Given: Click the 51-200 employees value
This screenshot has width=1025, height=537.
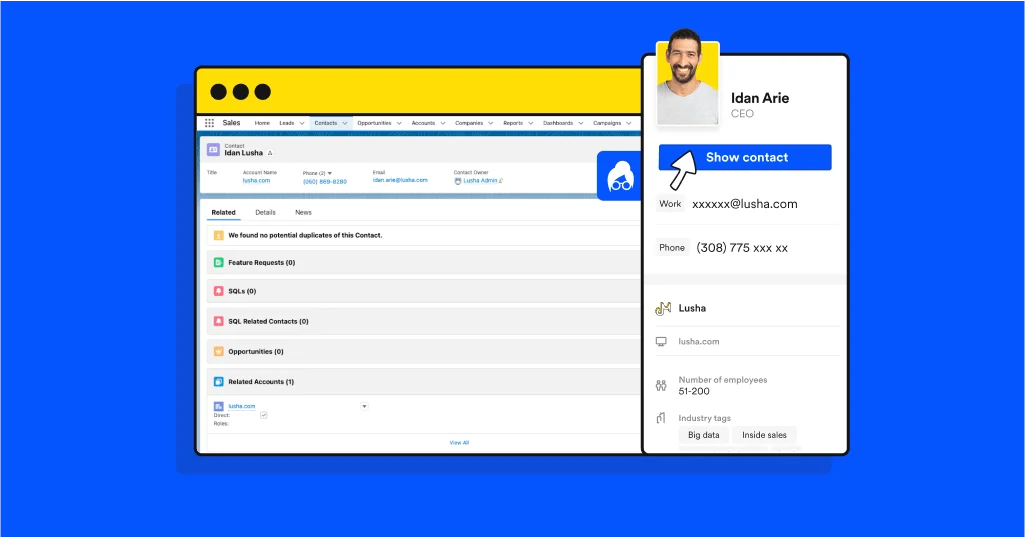Looking at the screenshot, I should 694,391.
